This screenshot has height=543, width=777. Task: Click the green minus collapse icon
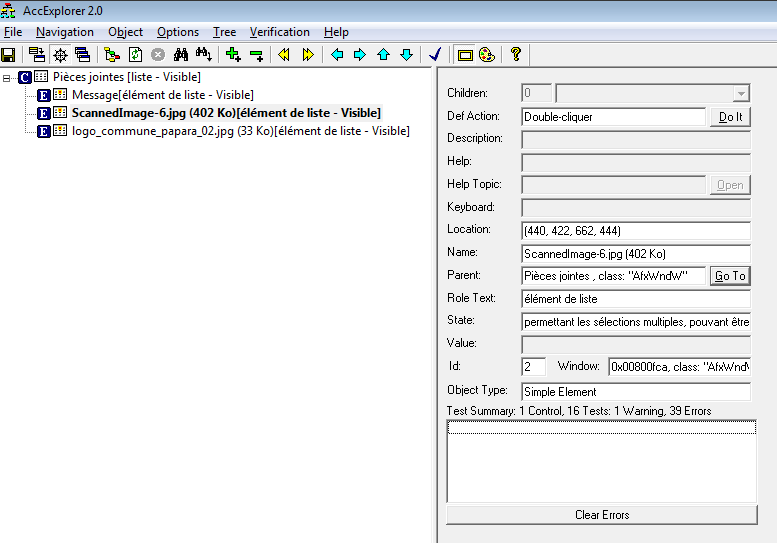click(x=256, y=54)
